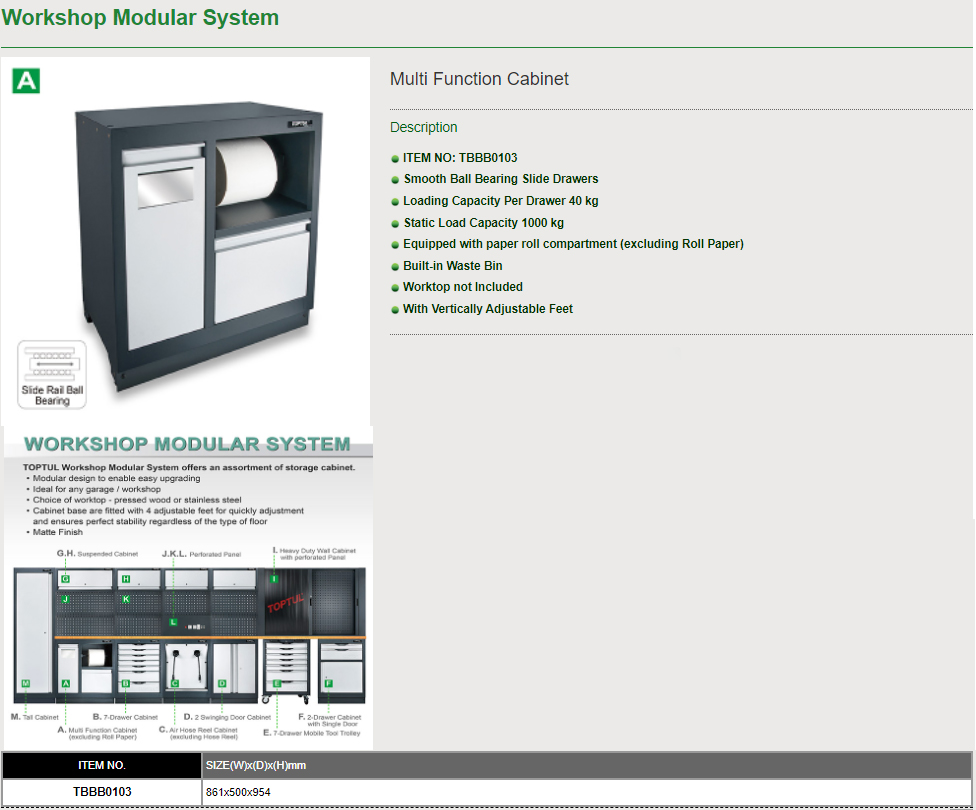Click the green B marker on 7-drawer cabinet
This screenshot has height=810, width=976.
(x=126, y=684)
